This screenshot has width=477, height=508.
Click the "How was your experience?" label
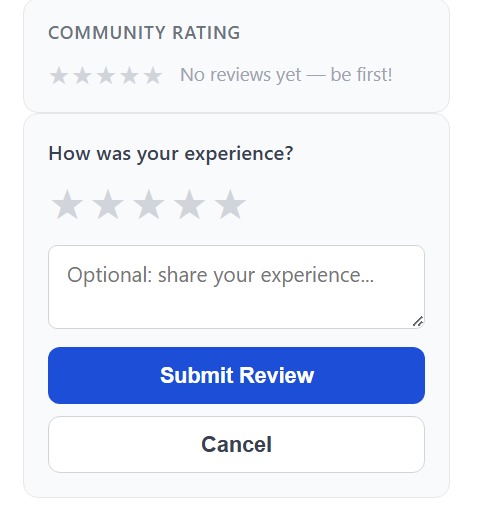[x=171, y=154]
